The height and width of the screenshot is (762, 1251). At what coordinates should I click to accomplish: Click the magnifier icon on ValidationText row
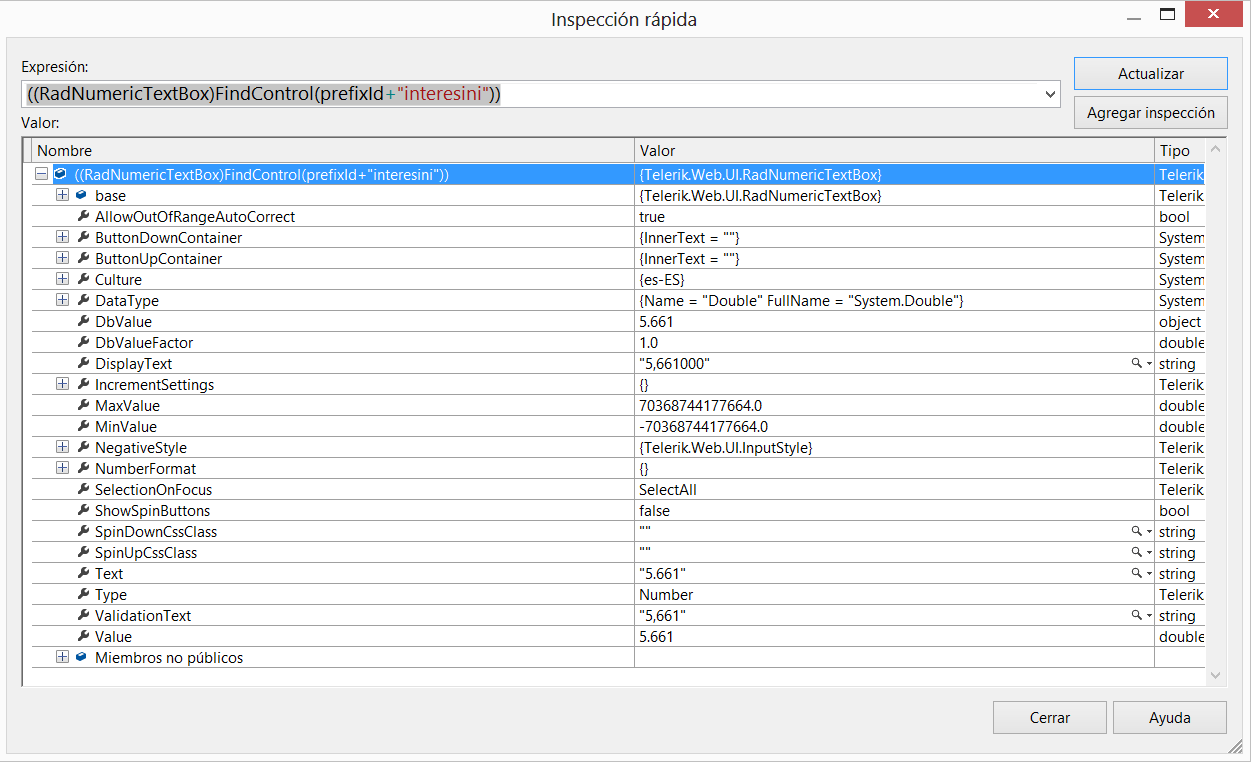pos(1136,616)
